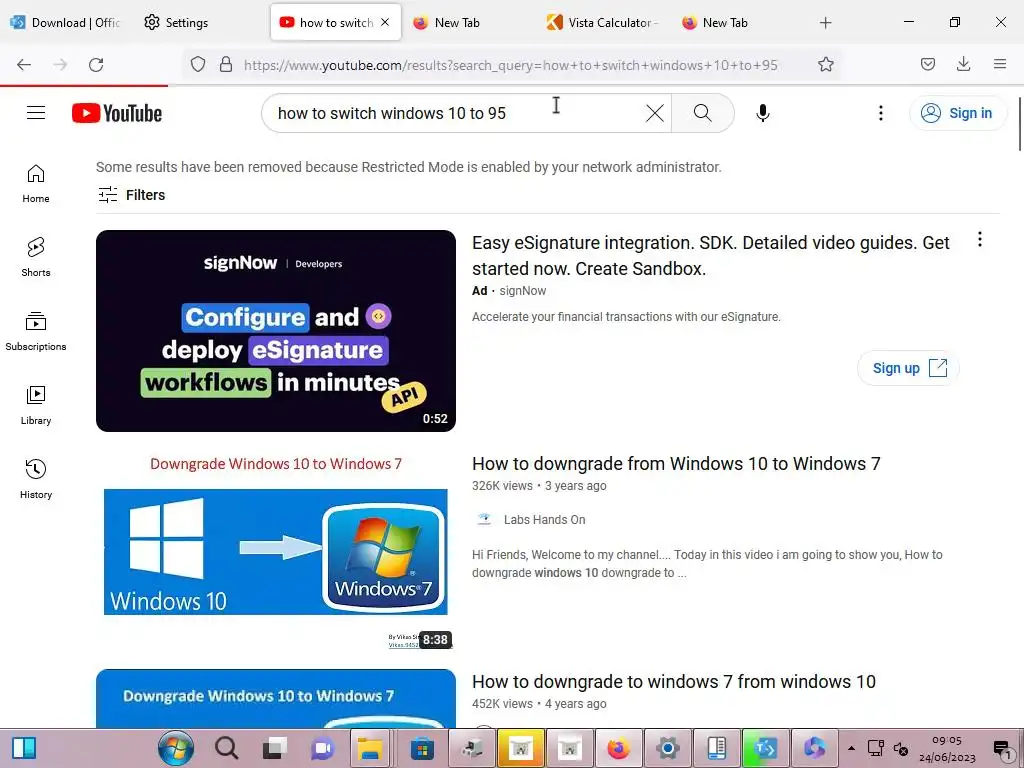Clear the search query with the X
This screenshot has width=1024, height=768.
(654, 113)
